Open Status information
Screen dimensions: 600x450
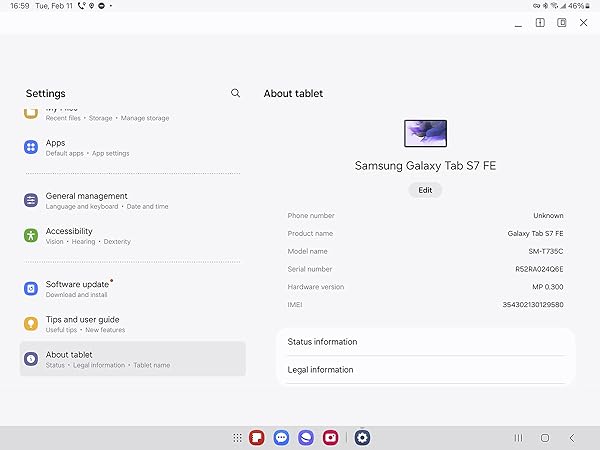(x=426, y=342)
